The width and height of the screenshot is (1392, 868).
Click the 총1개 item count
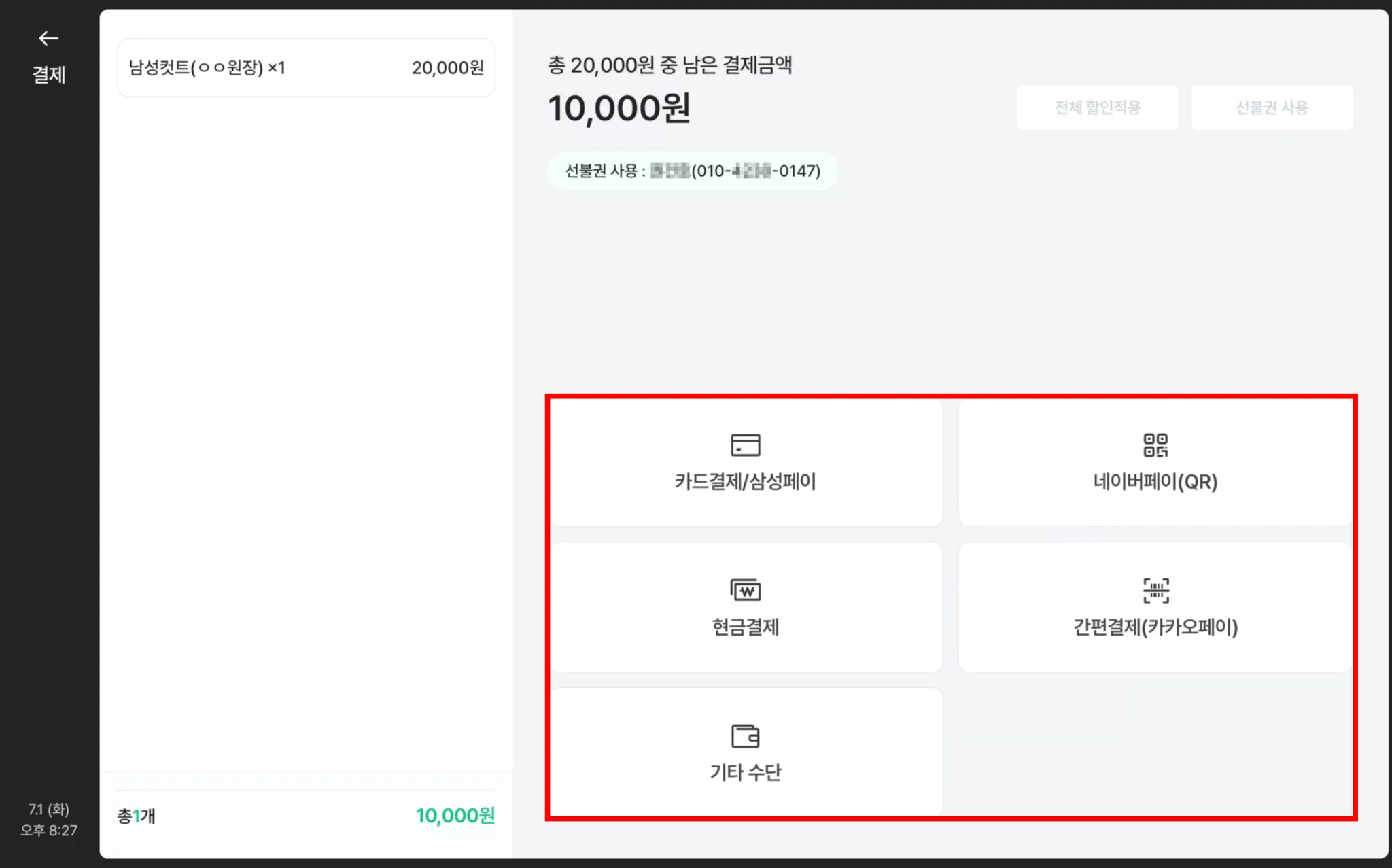coord(137,816)
